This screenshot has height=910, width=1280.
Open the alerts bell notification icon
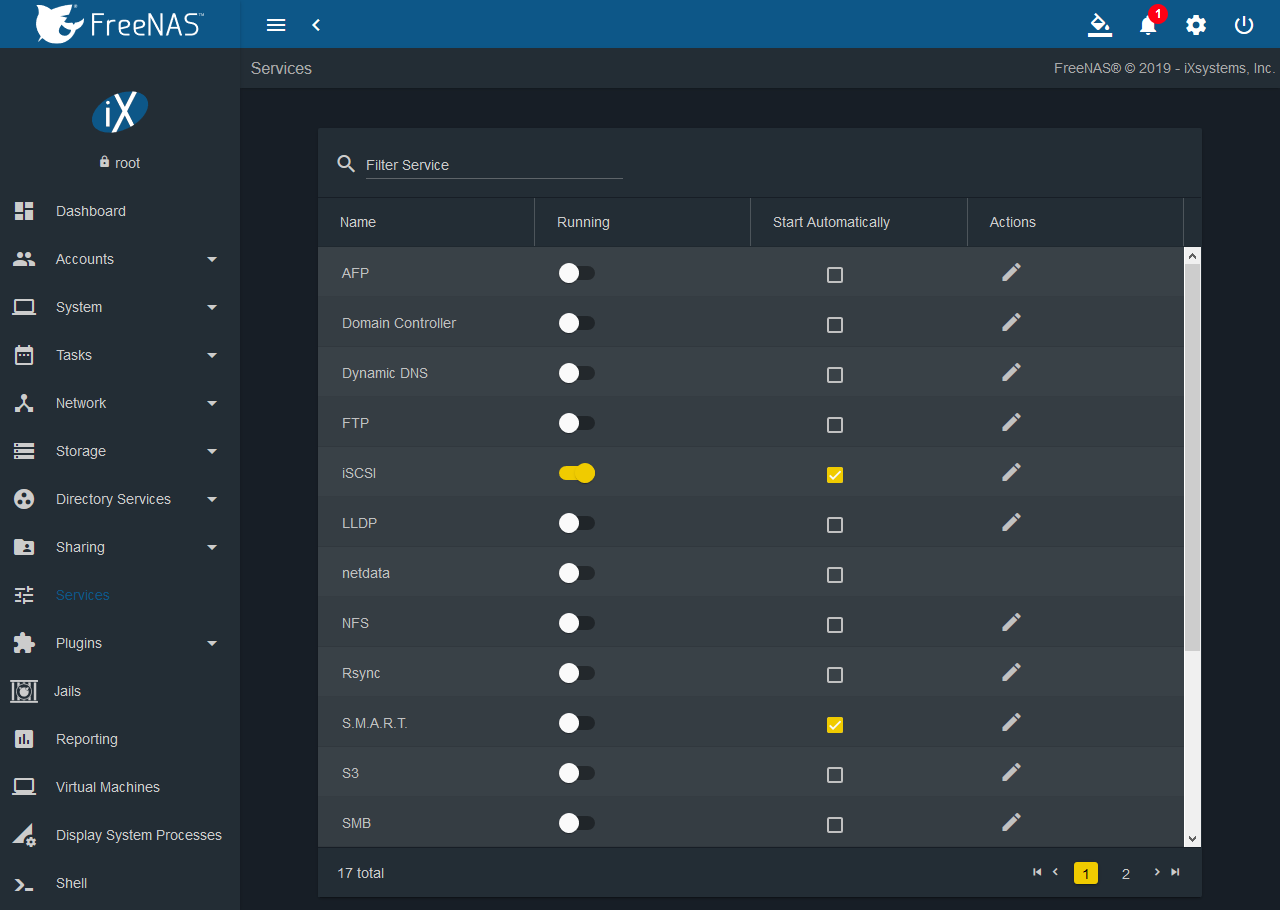(1148, 25)
